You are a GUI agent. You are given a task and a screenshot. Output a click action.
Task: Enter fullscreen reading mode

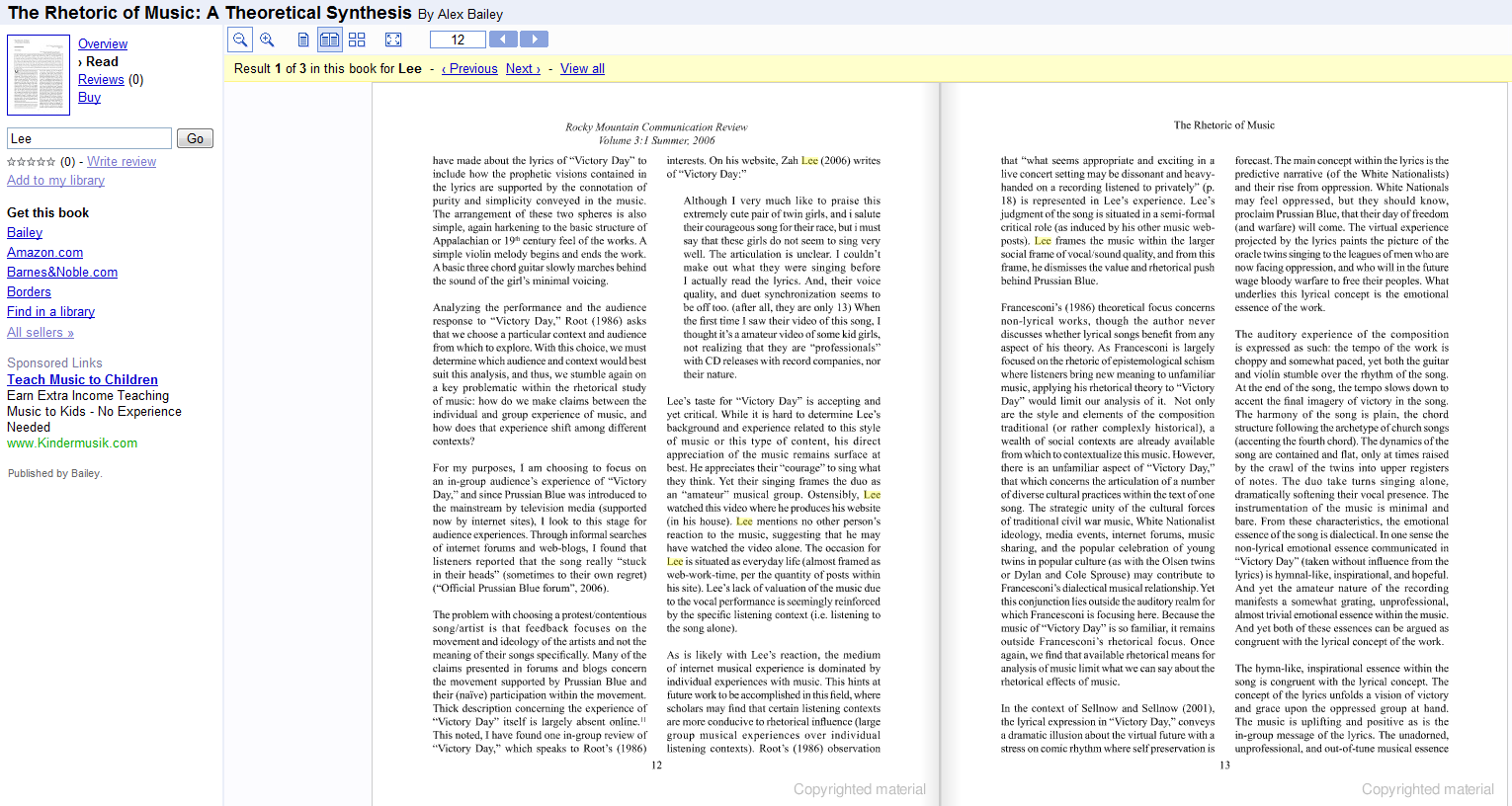coord(393,40)
